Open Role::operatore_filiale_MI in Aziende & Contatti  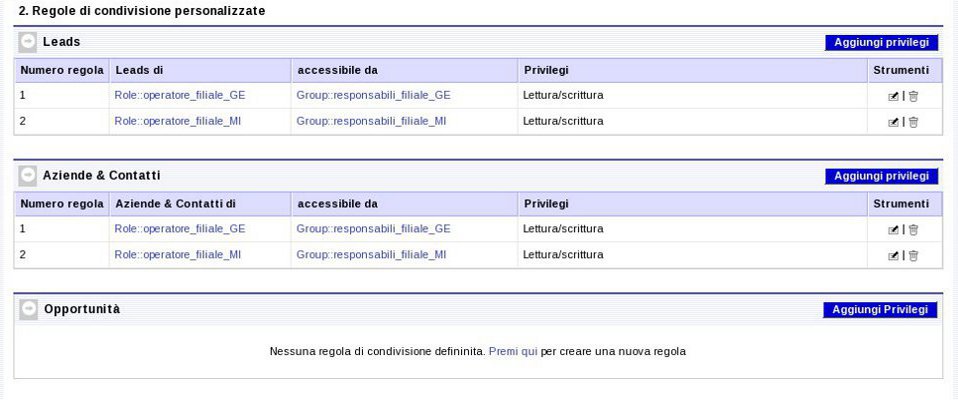pyautogui.click(x=177, y=255)
